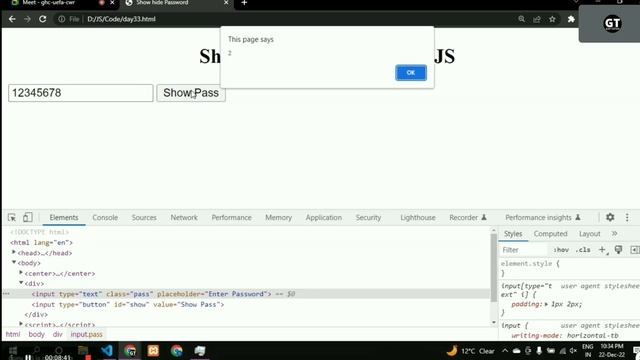Select the input type="text" DOM row

(247, 294)
